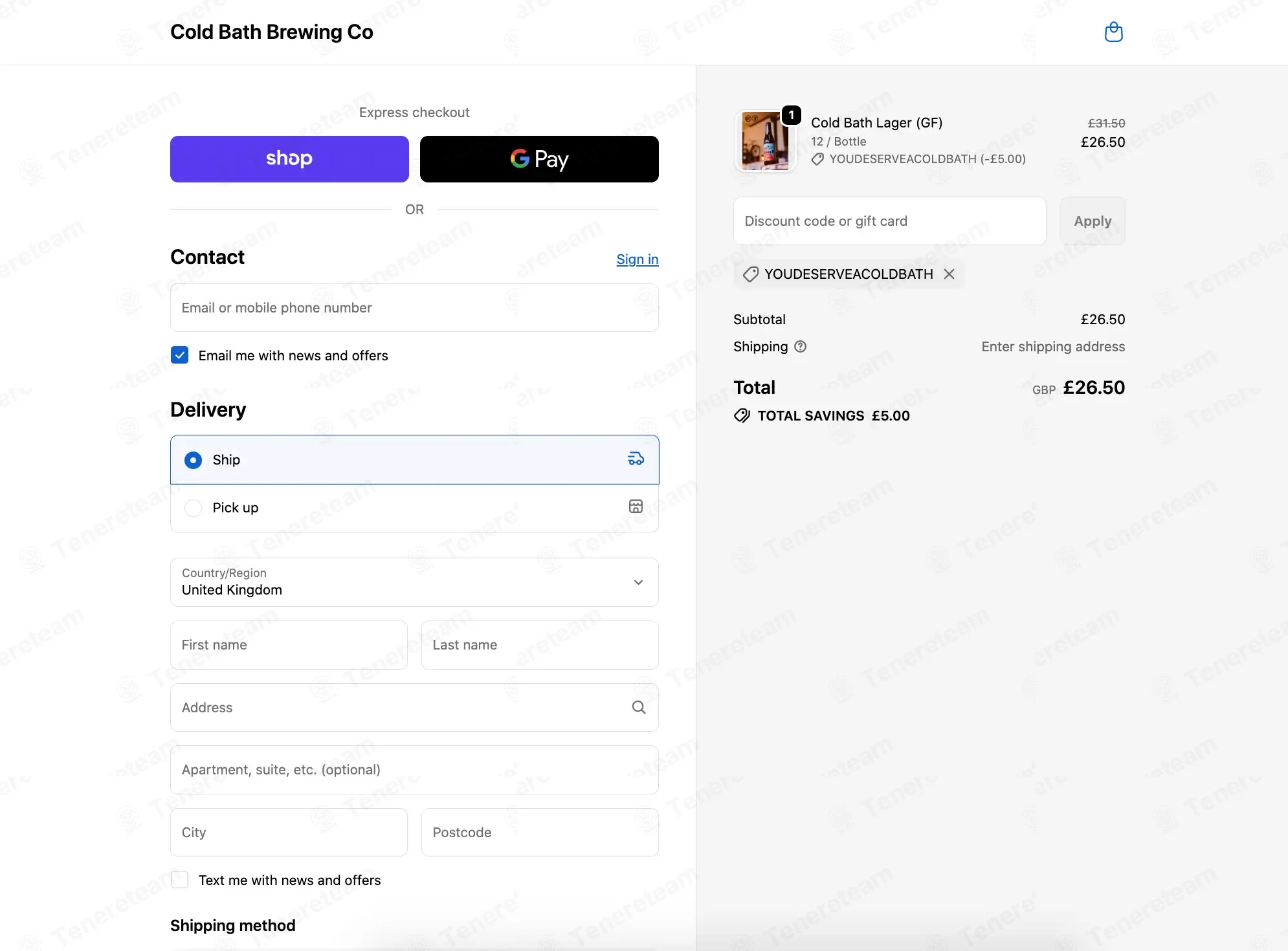Click the Cold Bath Lager product thumbnail
1288x951 pixels.
coord(765,140)
